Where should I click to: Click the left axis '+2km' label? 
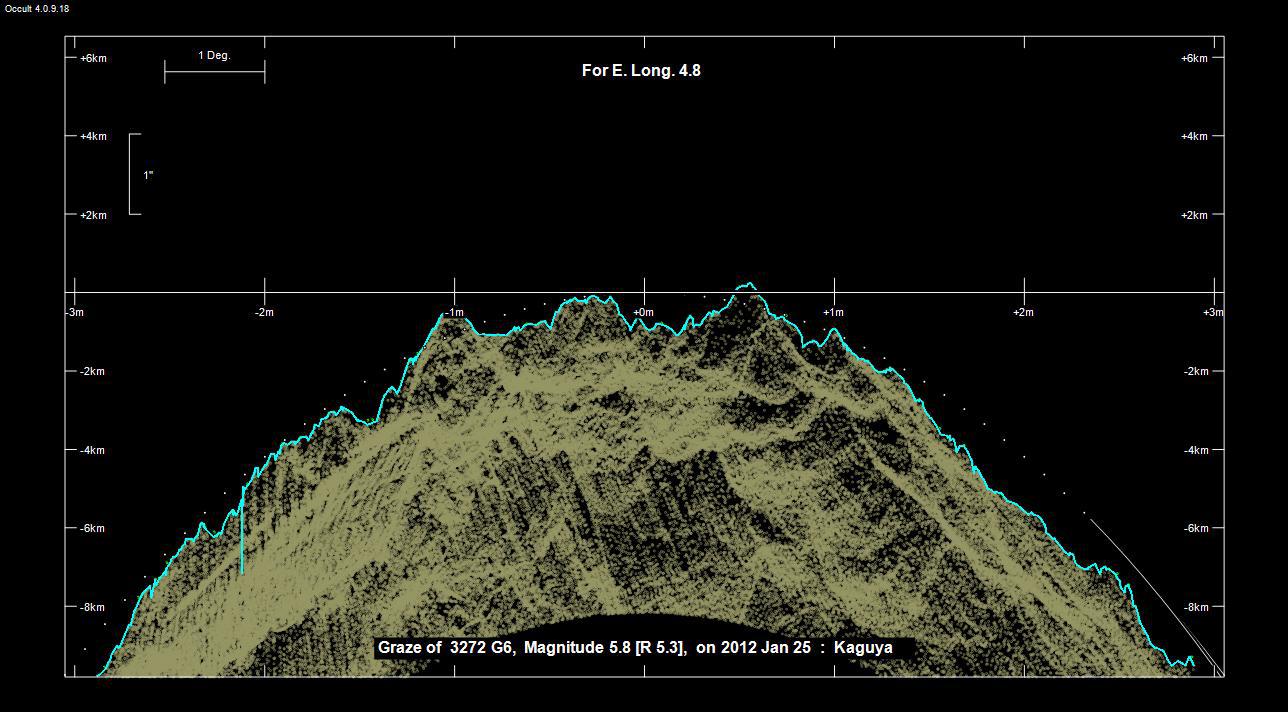coord(93,215)
